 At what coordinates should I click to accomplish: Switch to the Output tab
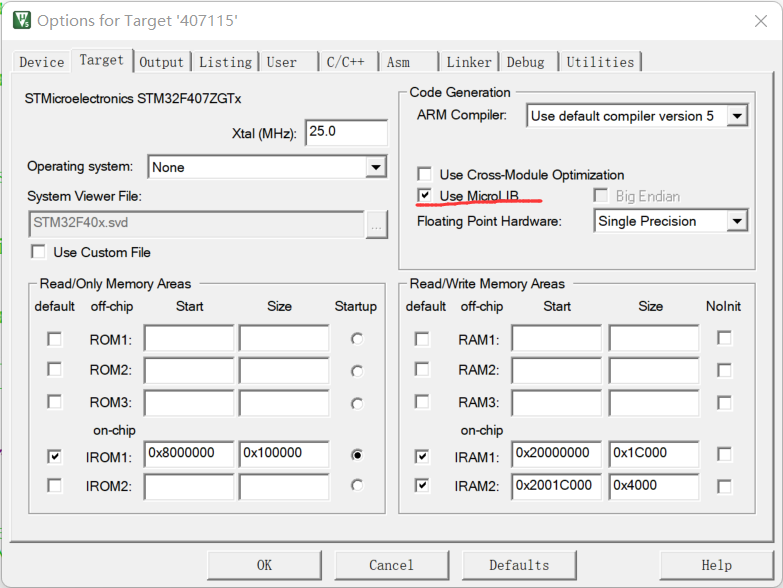161,62
